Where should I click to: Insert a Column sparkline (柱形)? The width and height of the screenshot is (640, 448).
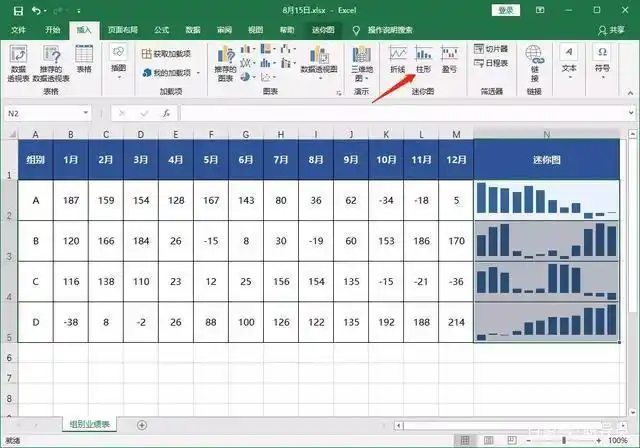423,60
